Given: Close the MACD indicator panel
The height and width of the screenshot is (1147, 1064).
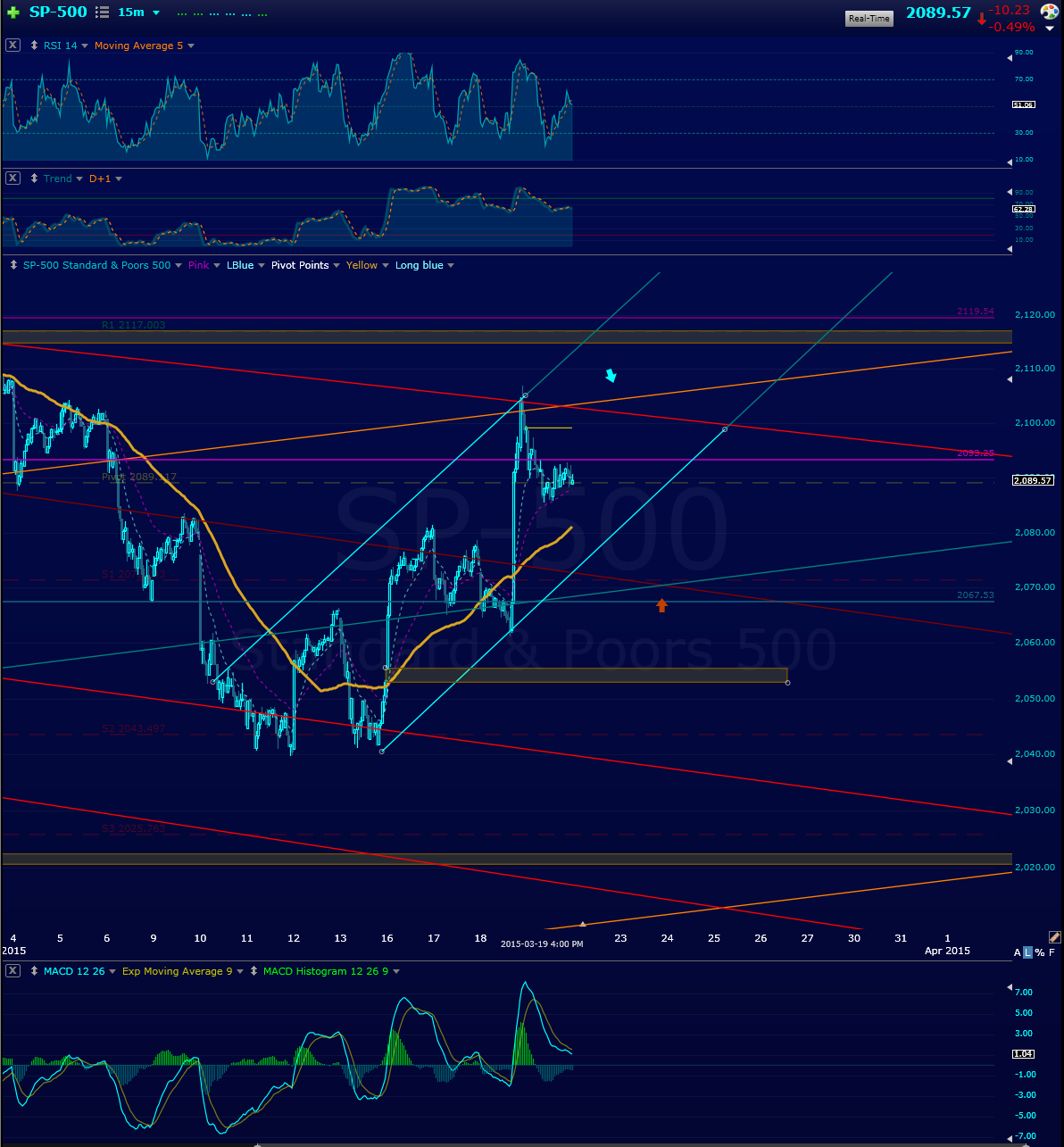Looking at the screenshot, I should point(12,970).
